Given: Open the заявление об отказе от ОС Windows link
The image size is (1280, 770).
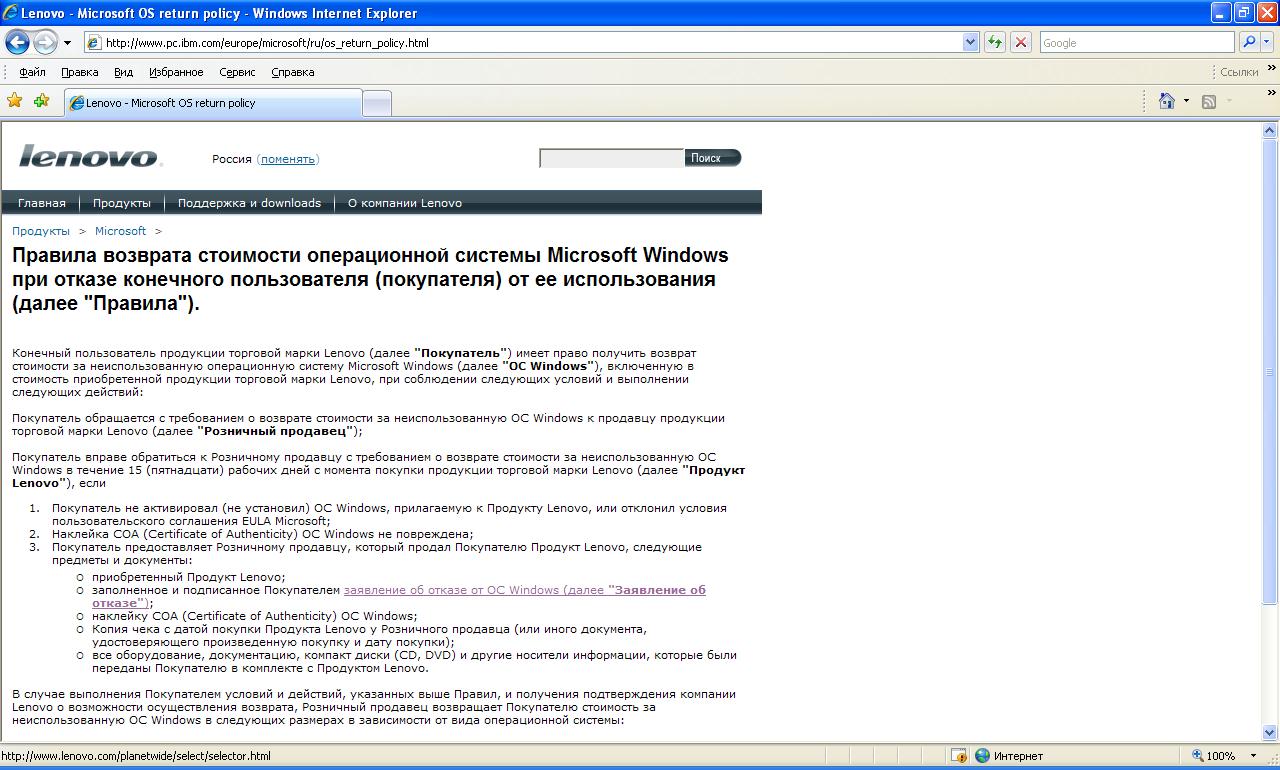Looking at the screenshot, I should 524,590.
